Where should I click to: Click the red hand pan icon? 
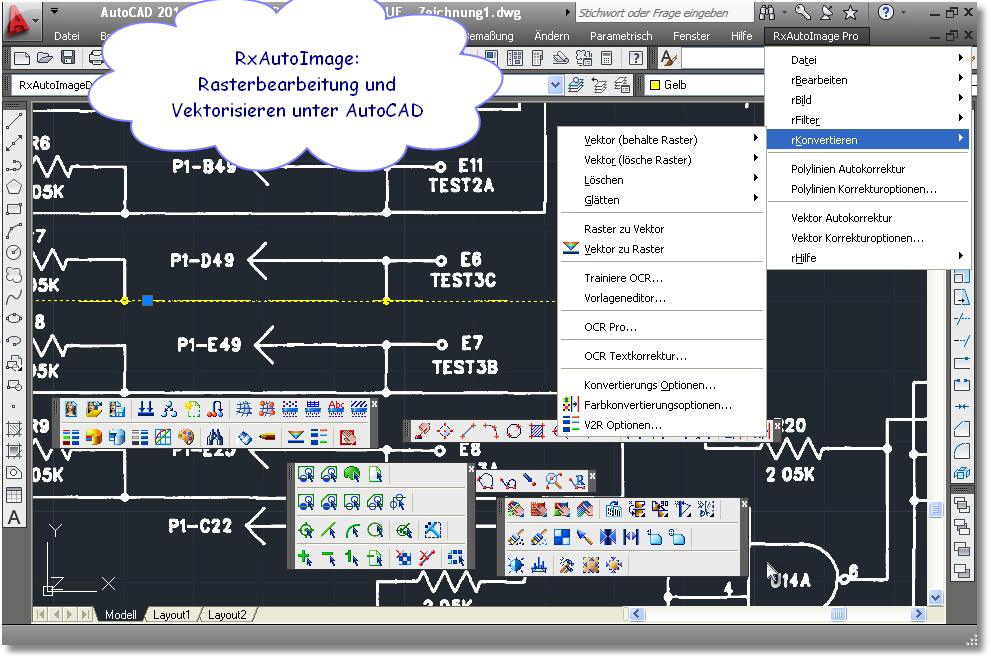point(348,437)
